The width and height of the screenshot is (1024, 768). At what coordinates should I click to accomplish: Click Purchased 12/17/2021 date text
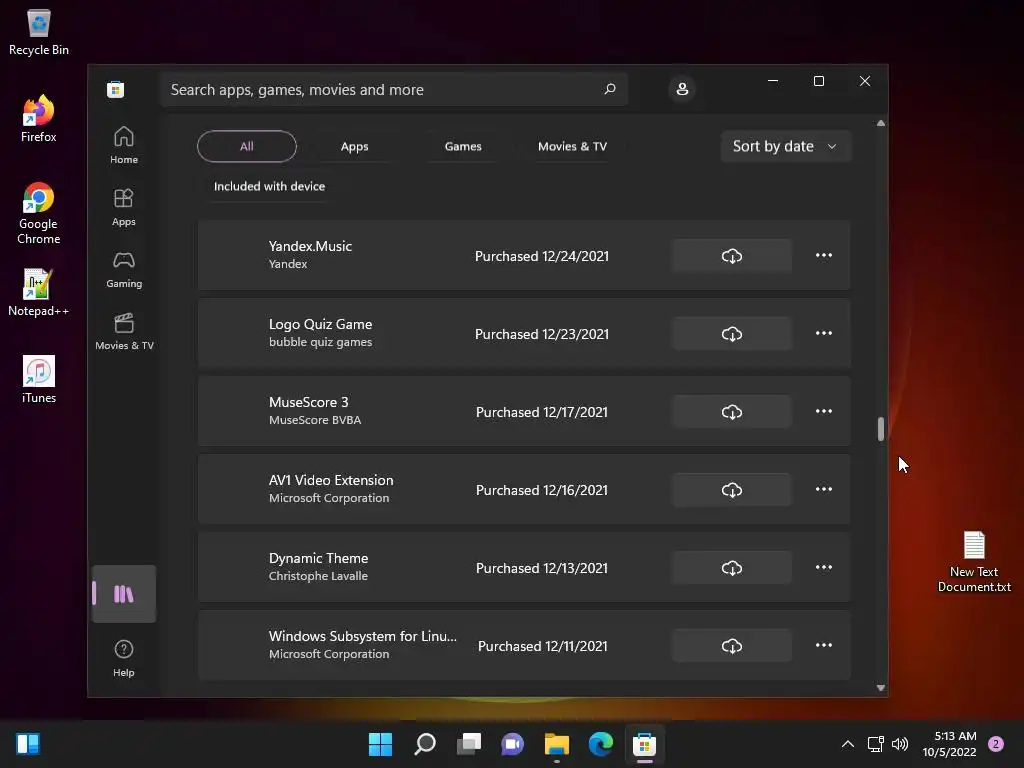542,412
